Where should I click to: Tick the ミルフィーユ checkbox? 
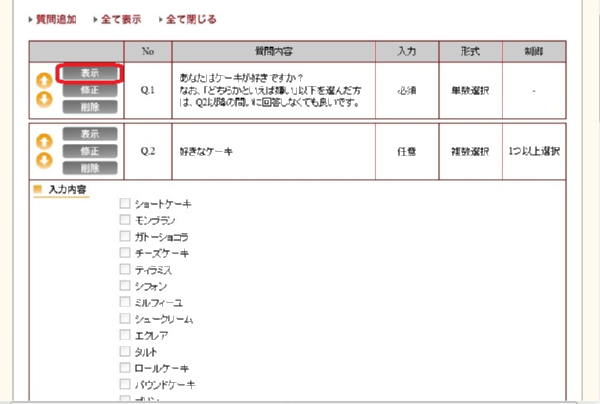(x=125, y=302)
